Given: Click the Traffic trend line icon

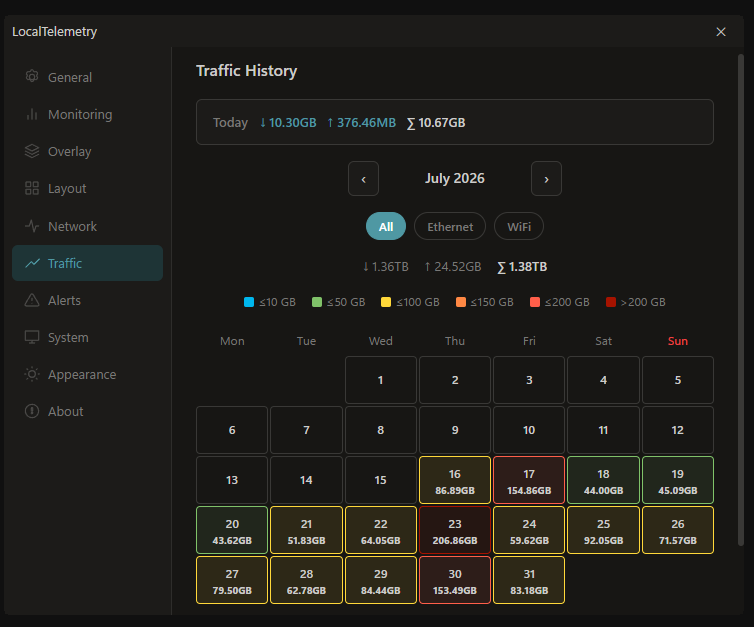Looking at the screenshot, I should 32,263.
